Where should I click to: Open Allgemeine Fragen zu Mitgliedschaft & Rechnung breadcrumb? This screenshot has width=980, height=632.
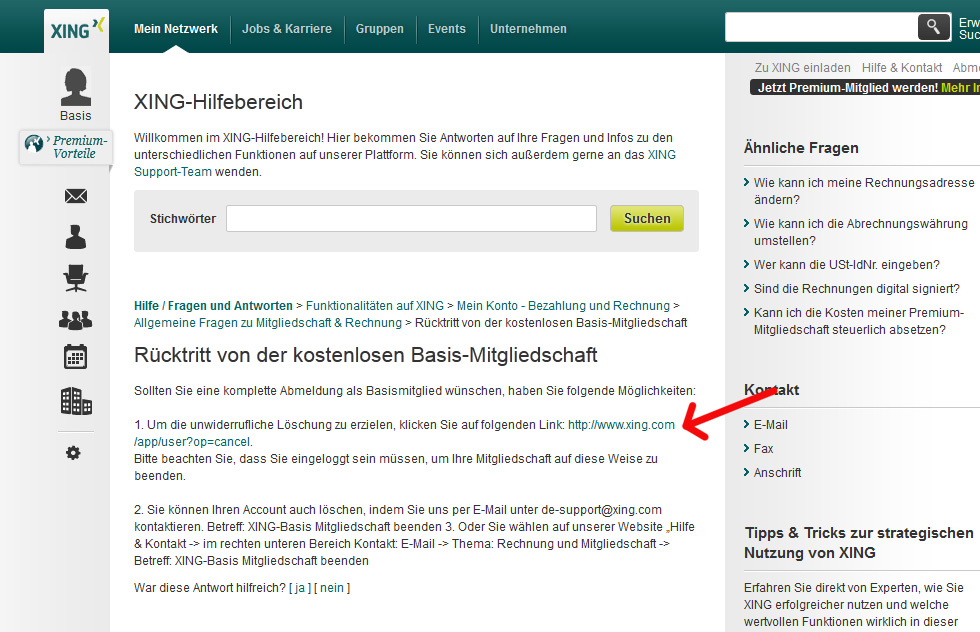point(268,323)
